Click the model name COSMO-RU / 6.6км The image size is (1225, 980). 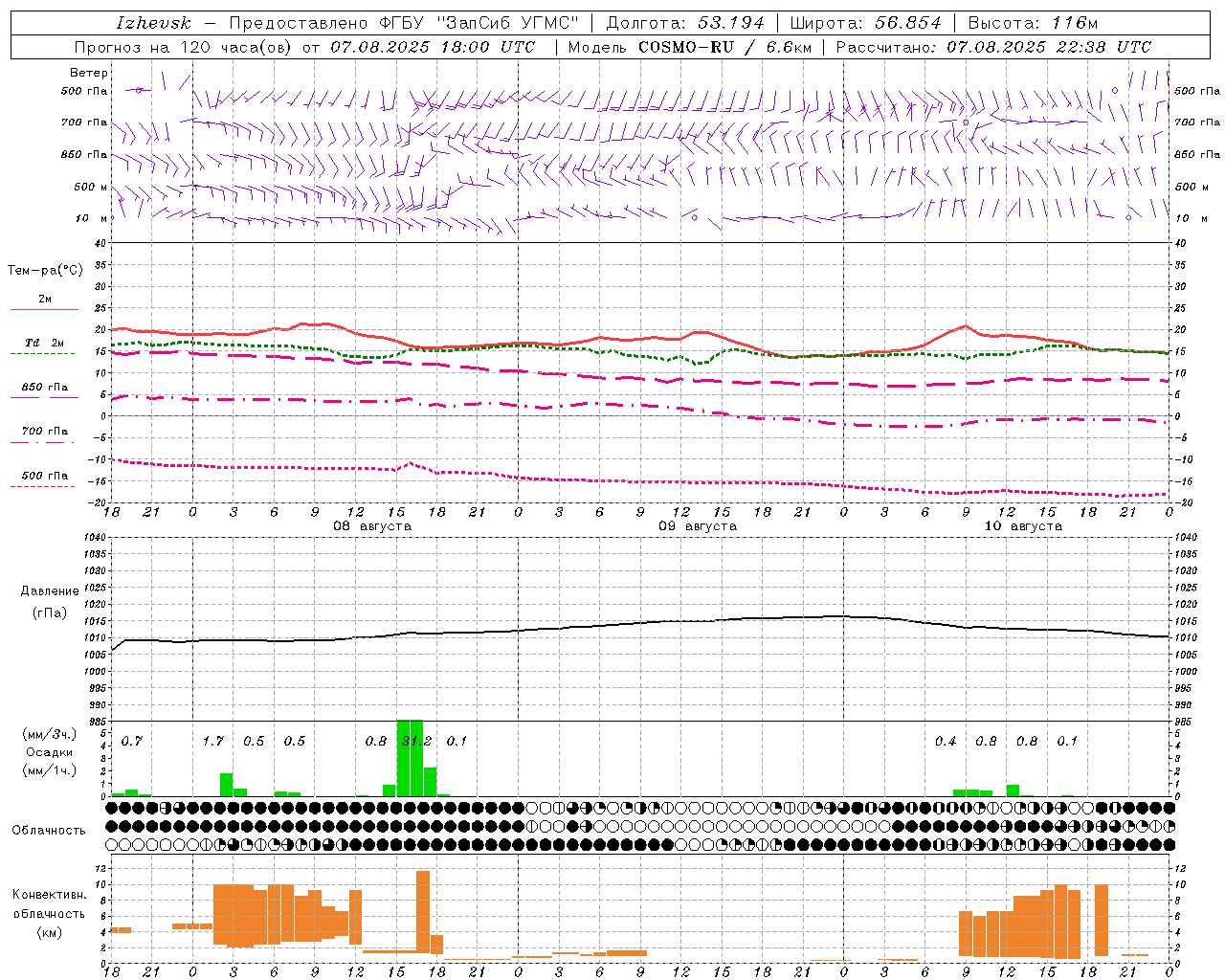coord(724,47)
